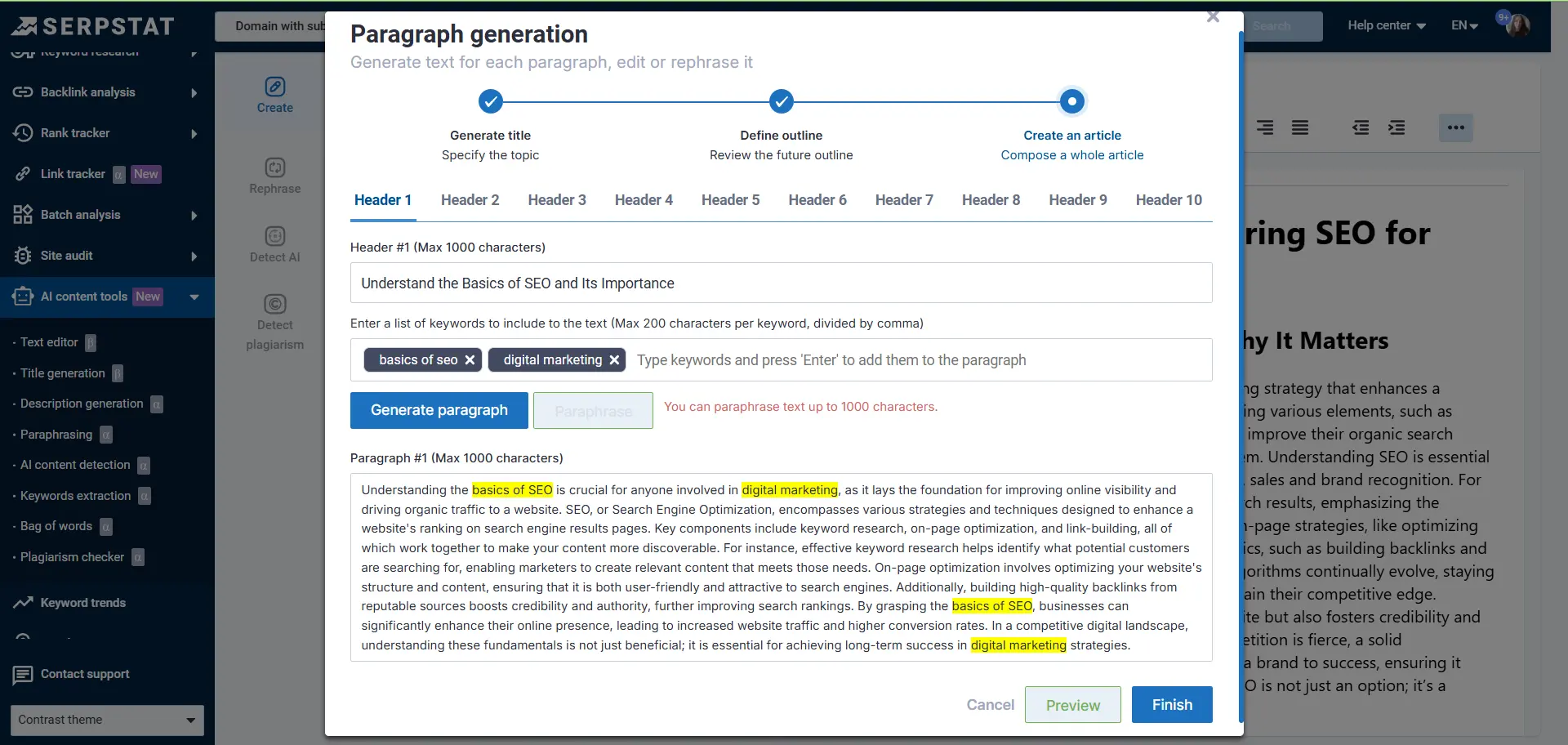The image size is (1568, 745).
Task: Select the Detect plagiarism icon
Action: [x=274, y=304]
